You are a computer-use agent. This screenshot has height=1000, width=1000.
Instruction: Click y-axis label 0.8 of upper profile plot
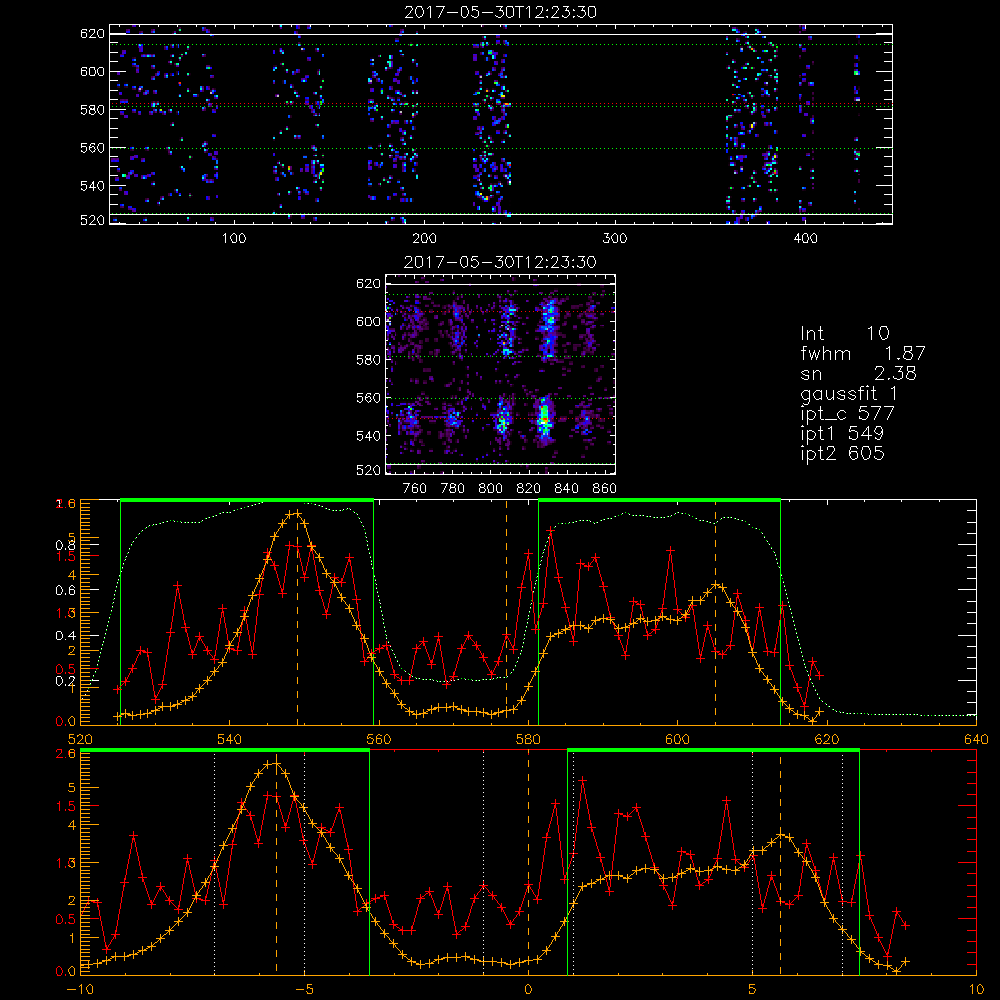tap(64, 545)
